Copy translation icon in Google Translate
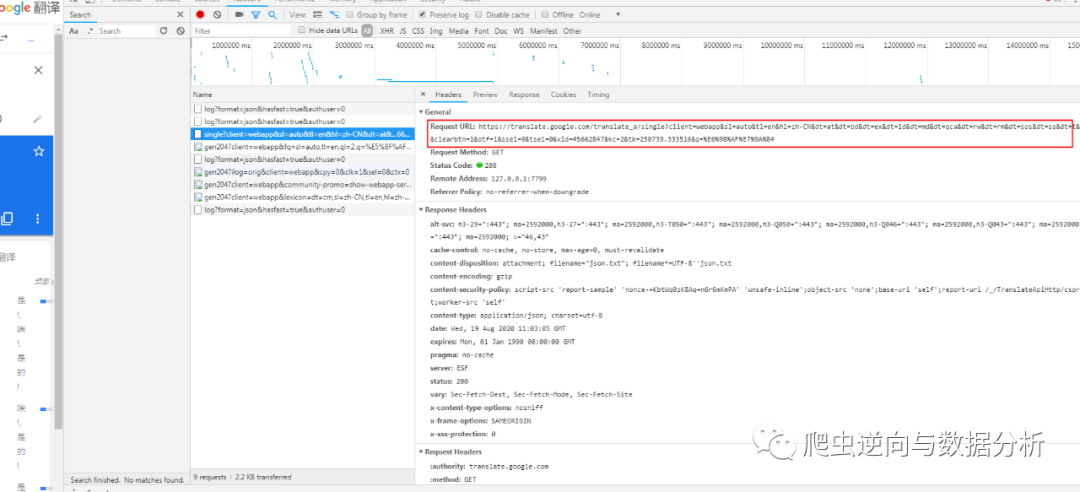The height and width of the screenshot is (492, 1080). (7, 218)
